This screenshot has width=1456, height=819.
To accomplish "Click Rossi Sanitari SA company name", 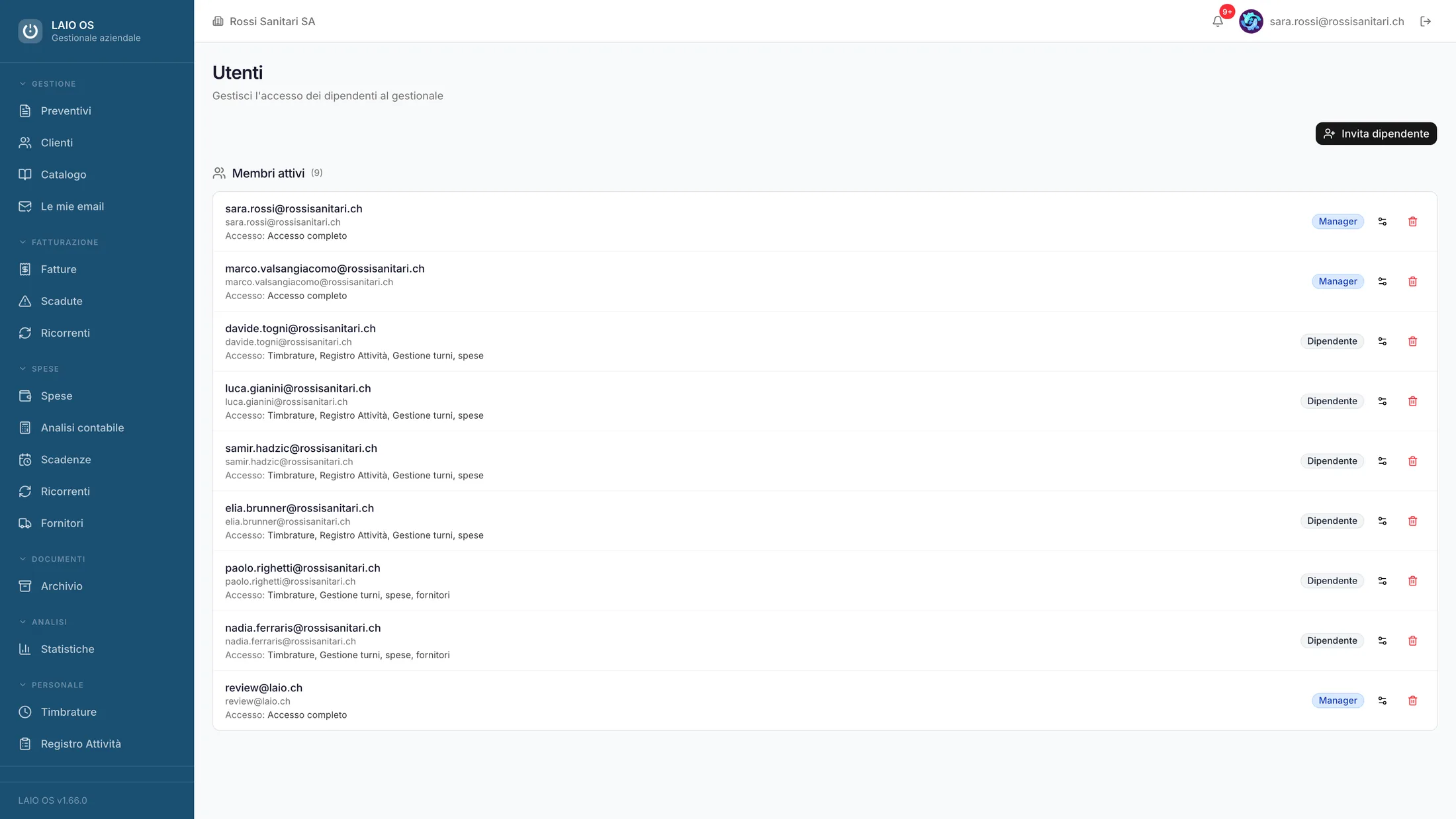I will click(x=272, y=21).
